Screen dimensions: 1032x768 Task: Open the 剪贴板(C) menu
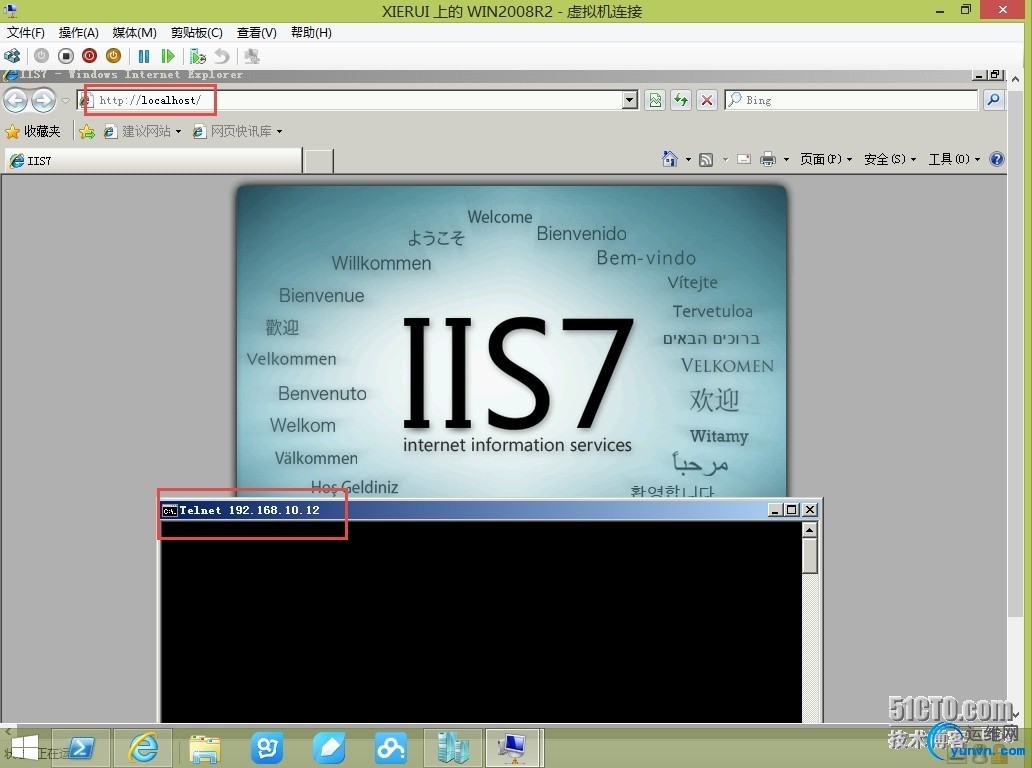pyautogui.click(x=197, y=32)
